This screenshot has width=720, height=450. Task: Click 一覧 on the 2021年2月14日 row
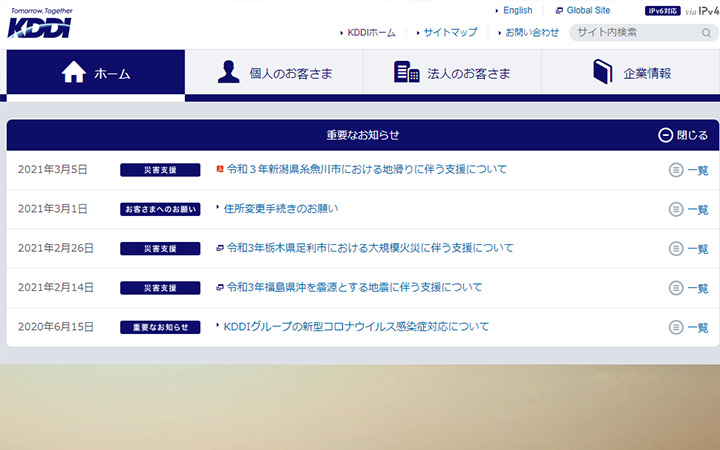pos(698,288)
